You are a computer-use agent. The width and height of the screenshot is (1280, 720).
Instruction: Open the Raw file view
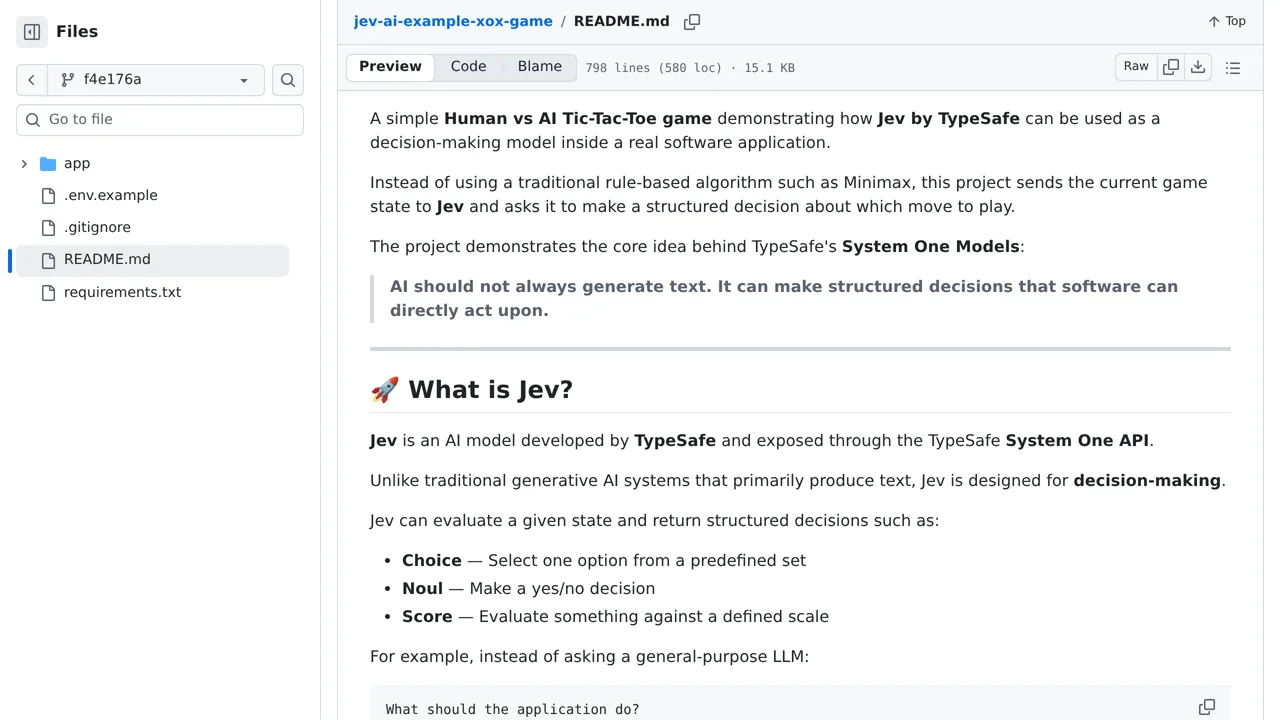(1136, 67)
